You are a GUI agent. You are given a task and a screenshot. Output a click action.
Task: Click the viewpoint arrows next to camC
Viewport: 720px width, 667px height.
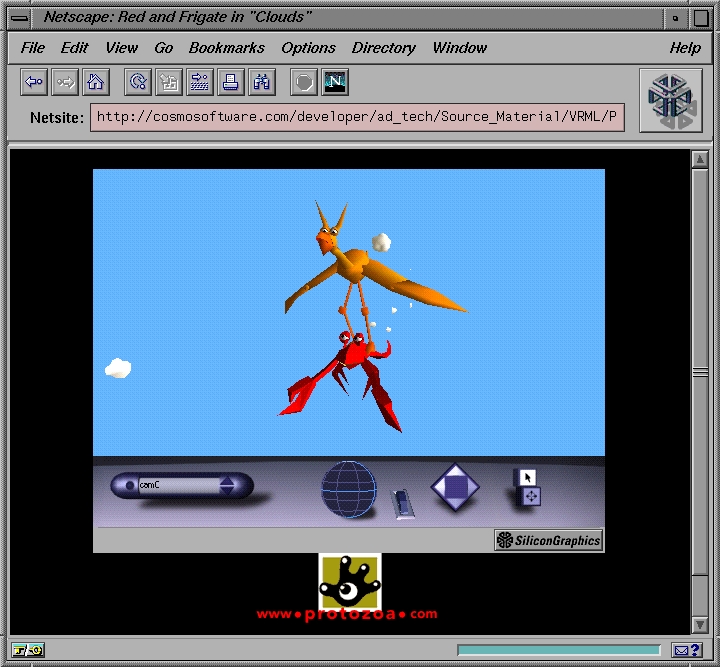(x=227, y=486)
